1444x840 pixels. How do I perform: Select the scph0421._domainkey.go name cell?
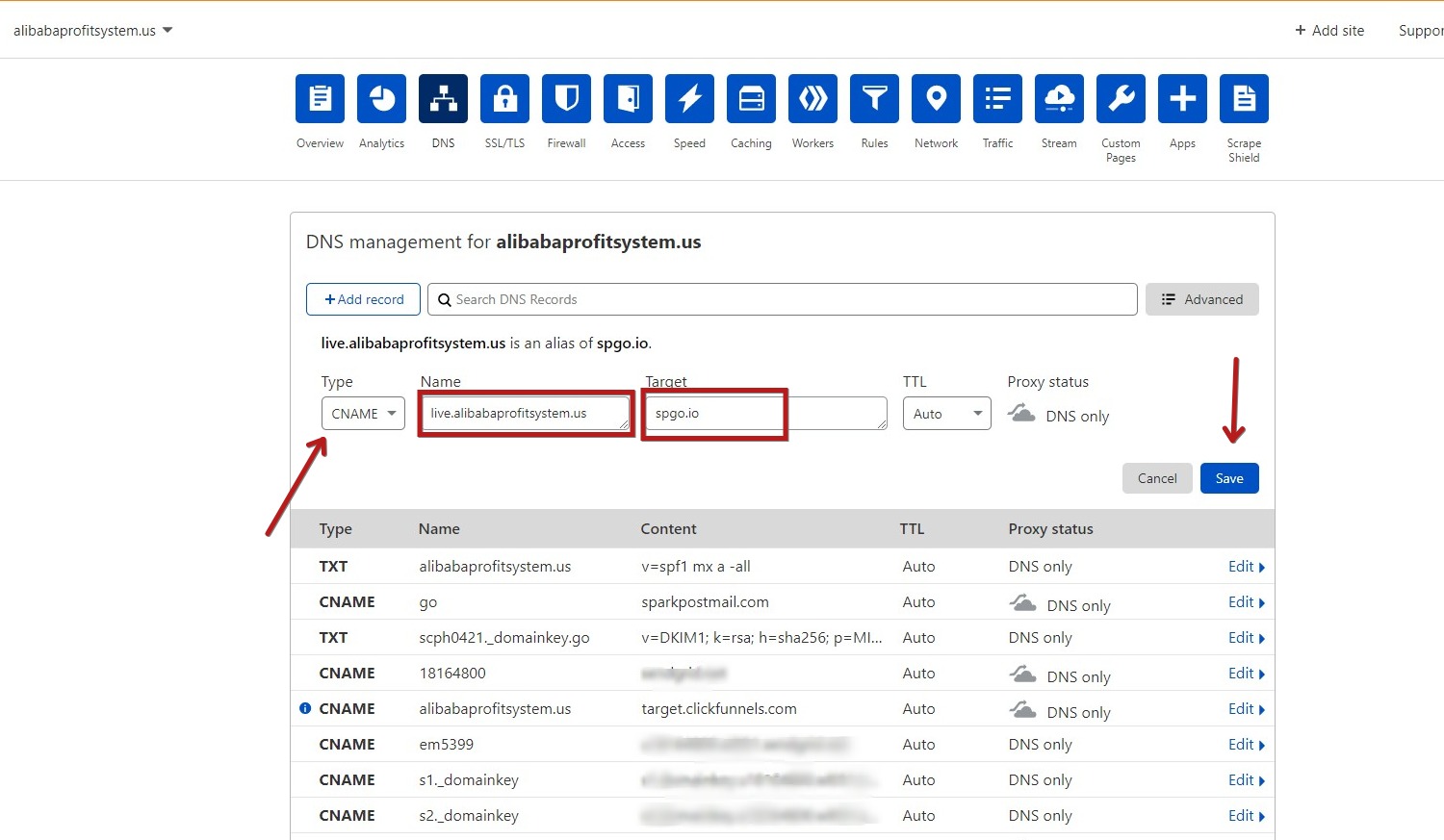pyautogui.click(x=503, y=638)
